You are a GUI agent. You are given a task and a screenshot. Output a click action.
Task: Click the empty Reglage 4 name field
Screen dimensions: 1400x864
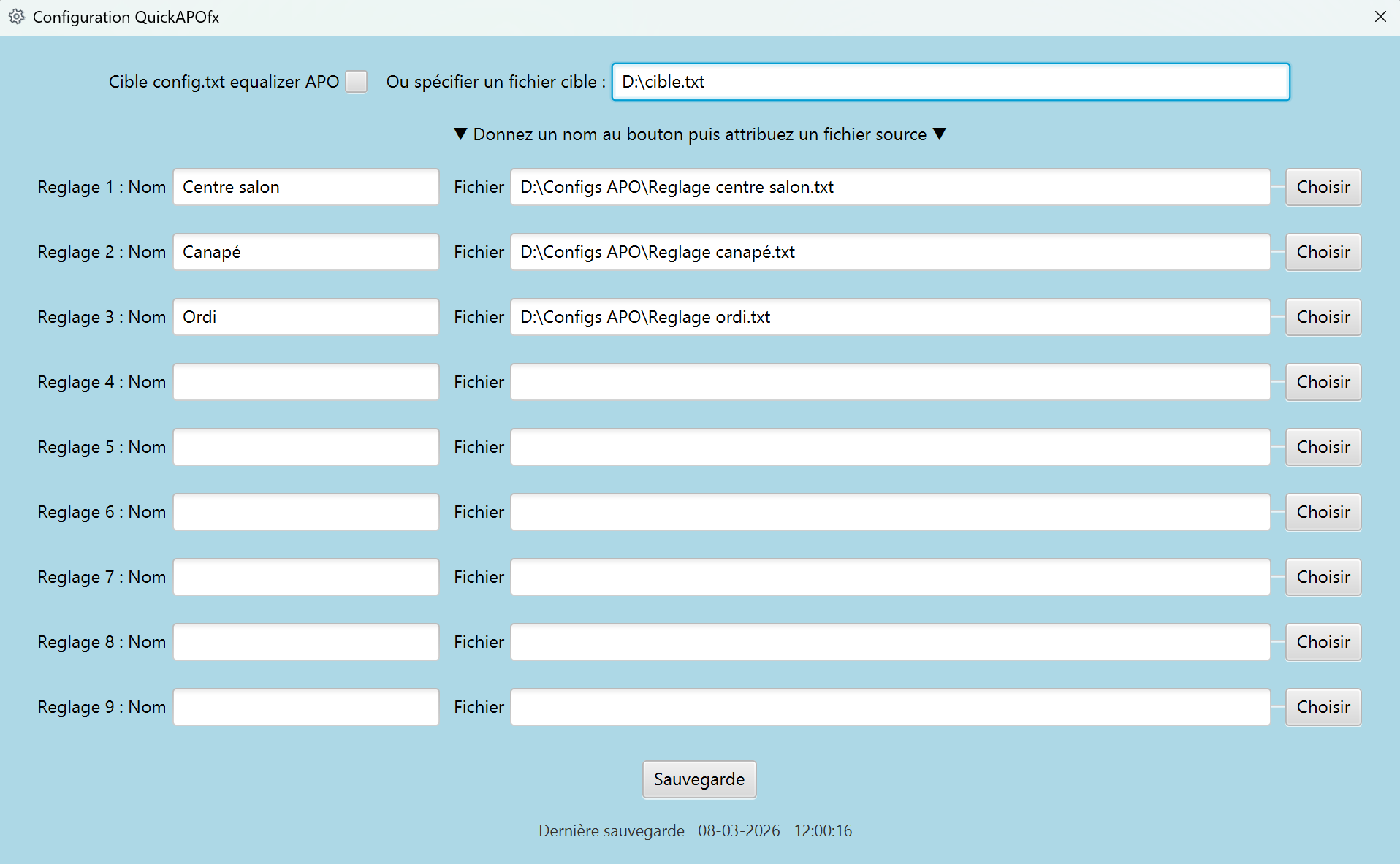305,382
